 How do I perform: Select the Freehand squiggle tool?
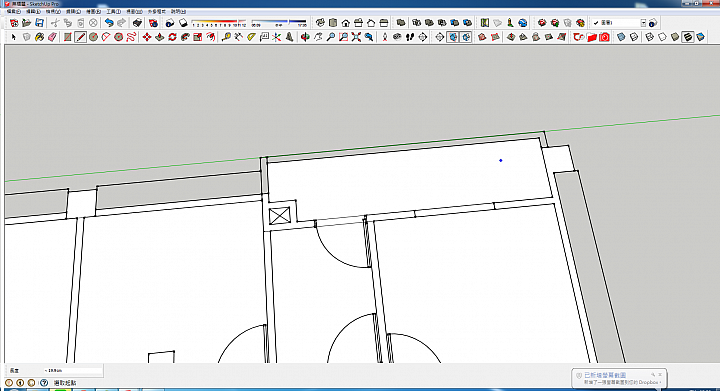coord(131,37)
